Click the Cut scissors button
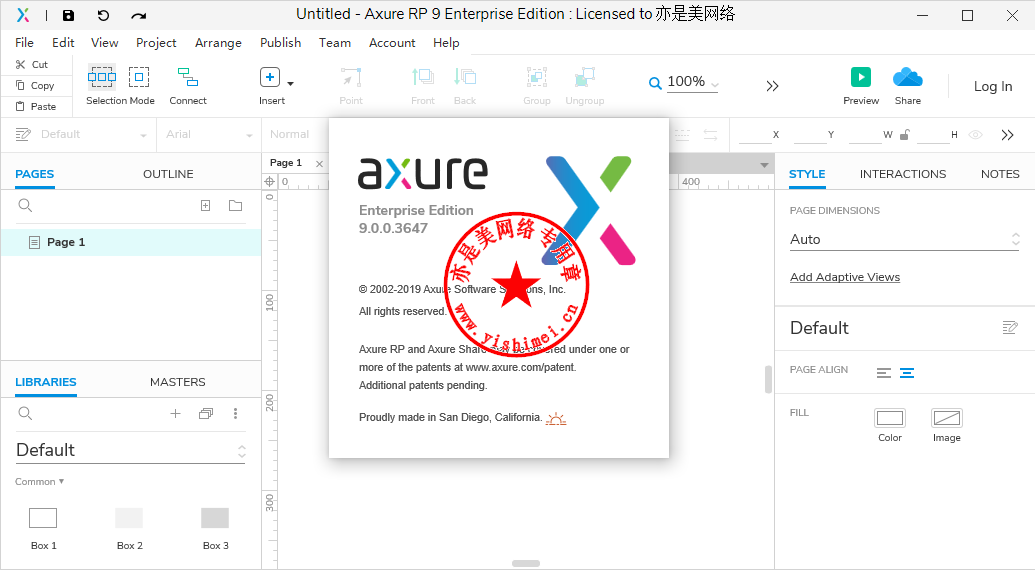1035x570 pixels. (31, 64)
